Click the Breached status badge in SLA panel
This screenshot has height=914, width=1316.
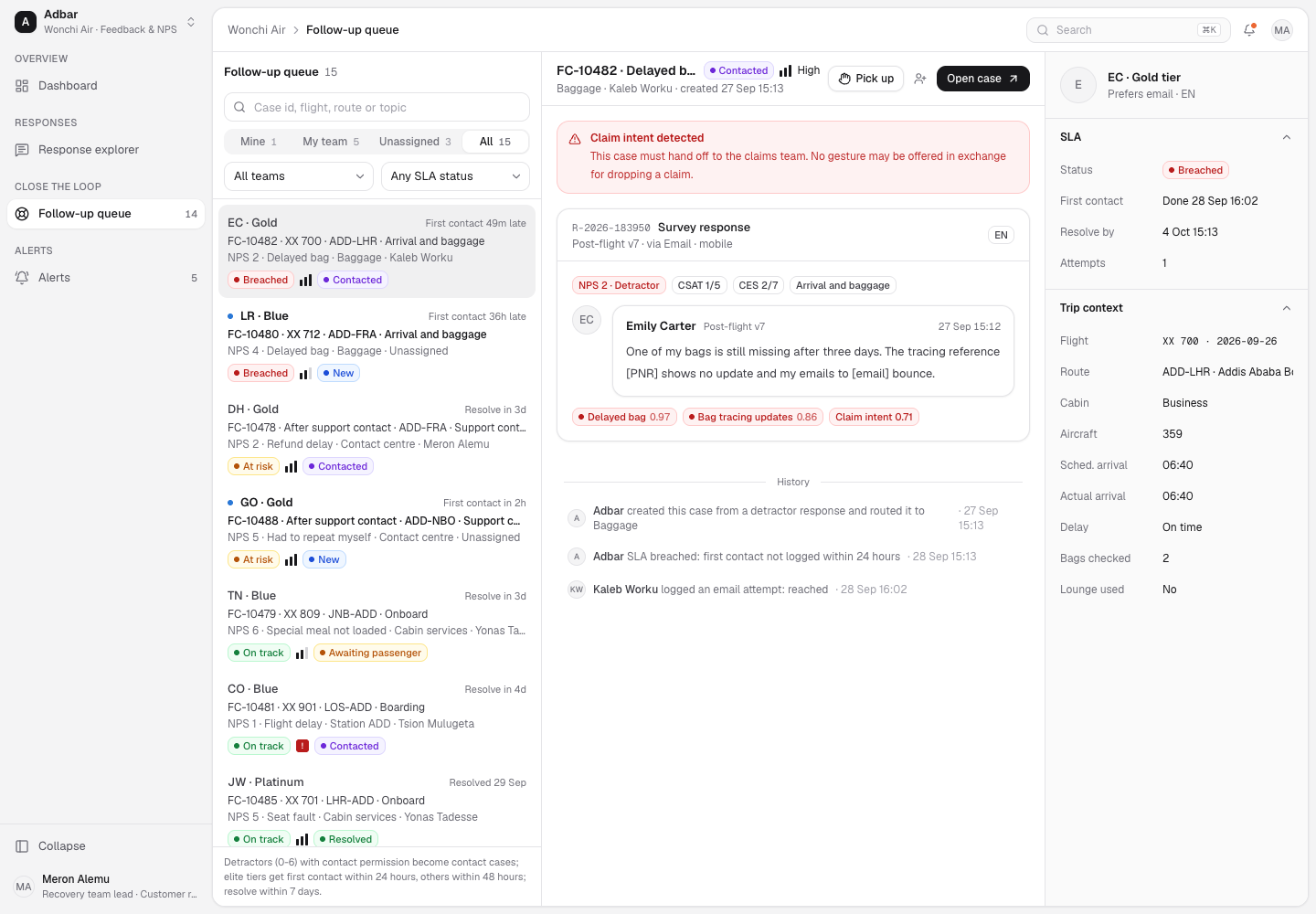pos(1195,170)
